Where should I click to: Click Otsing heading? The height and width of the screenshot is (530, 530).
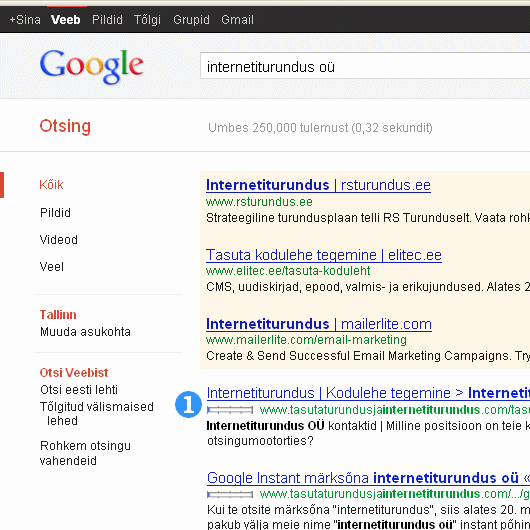coord(65,126)
